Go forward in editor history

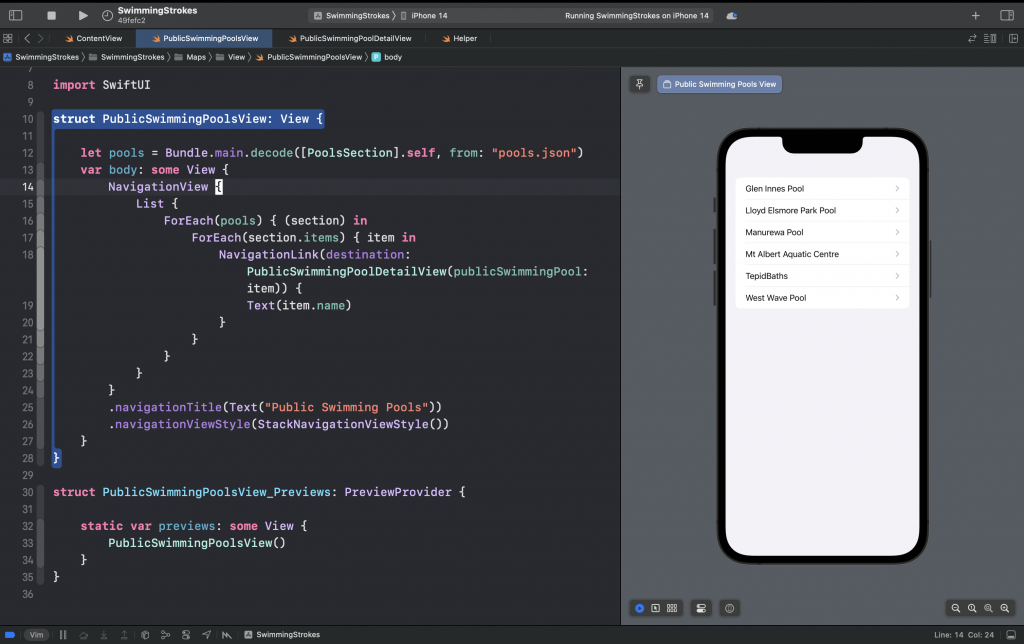tap(40, 39)
